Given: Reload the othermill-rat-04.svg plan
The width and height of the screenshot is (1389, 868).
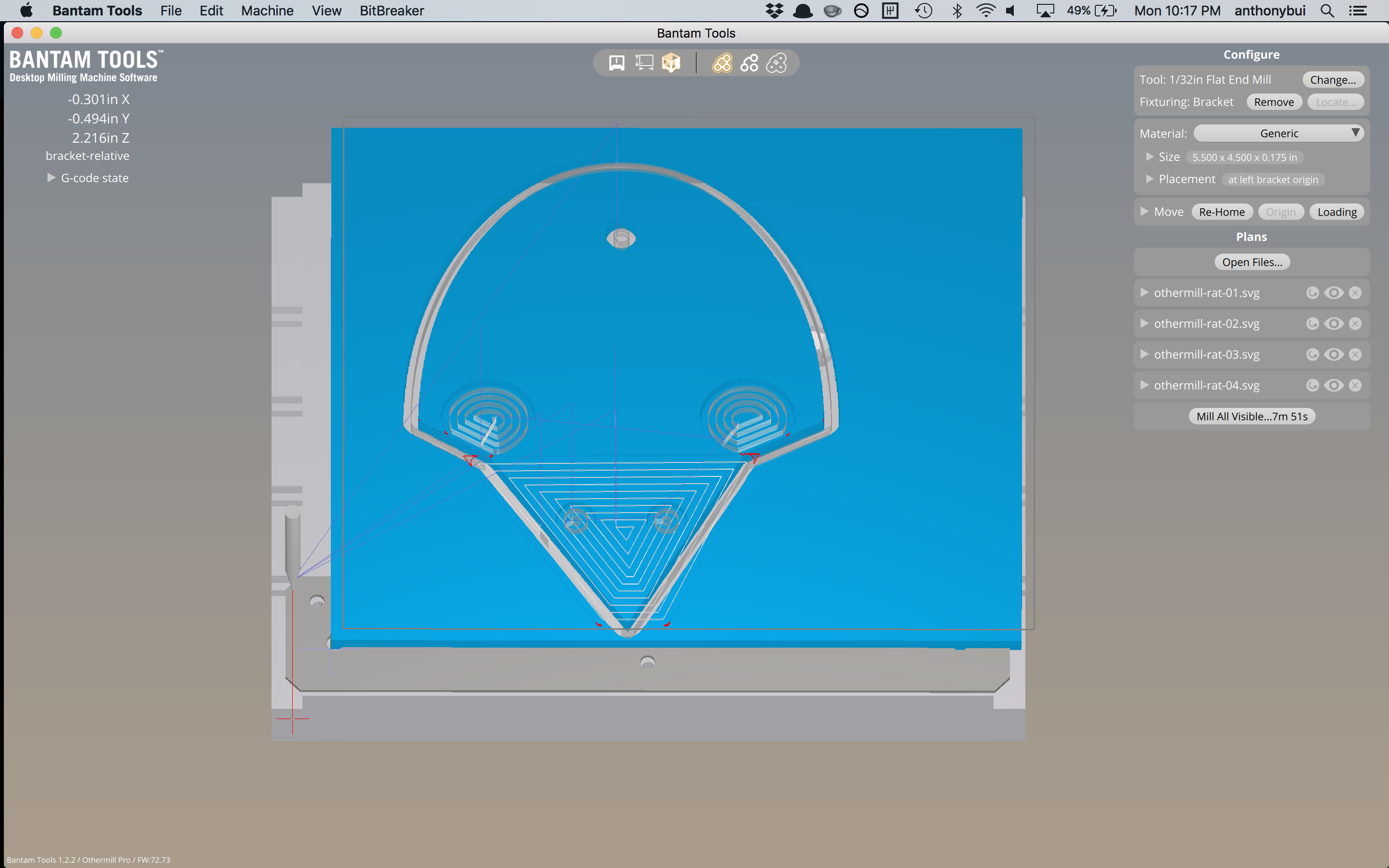Looking at the screenshot, I should point(1312,385).
